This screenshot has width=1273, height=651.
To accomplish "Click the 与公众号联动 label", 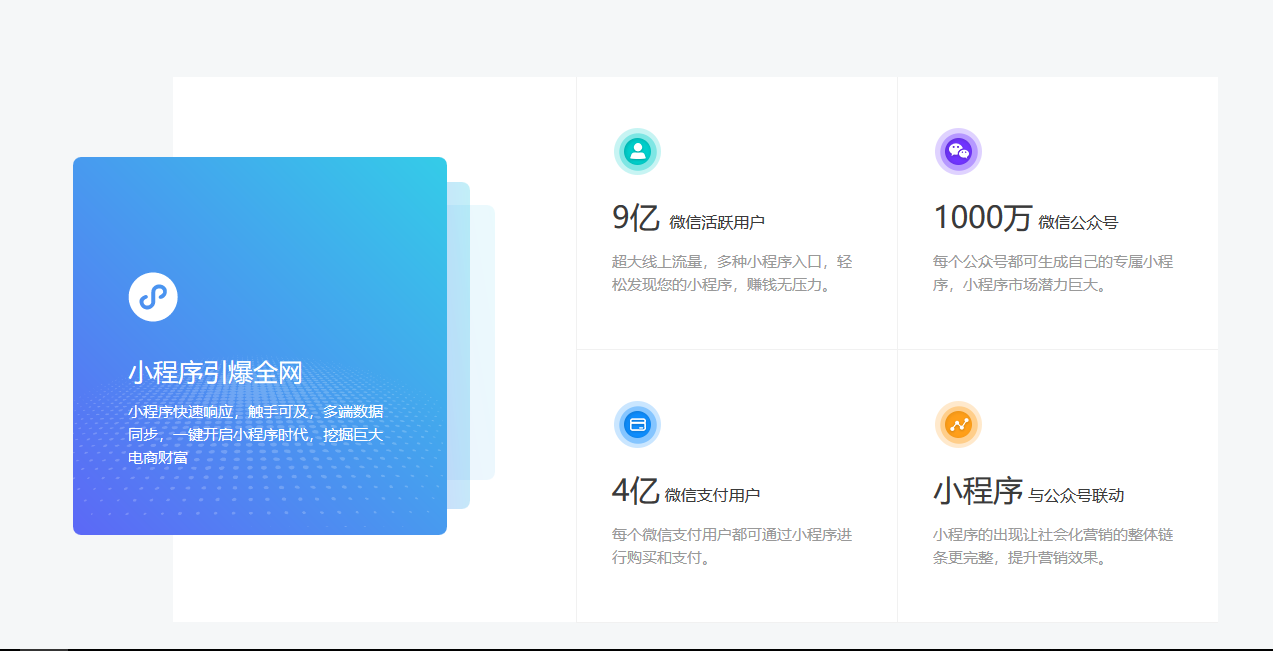I will coord(1077,495).
